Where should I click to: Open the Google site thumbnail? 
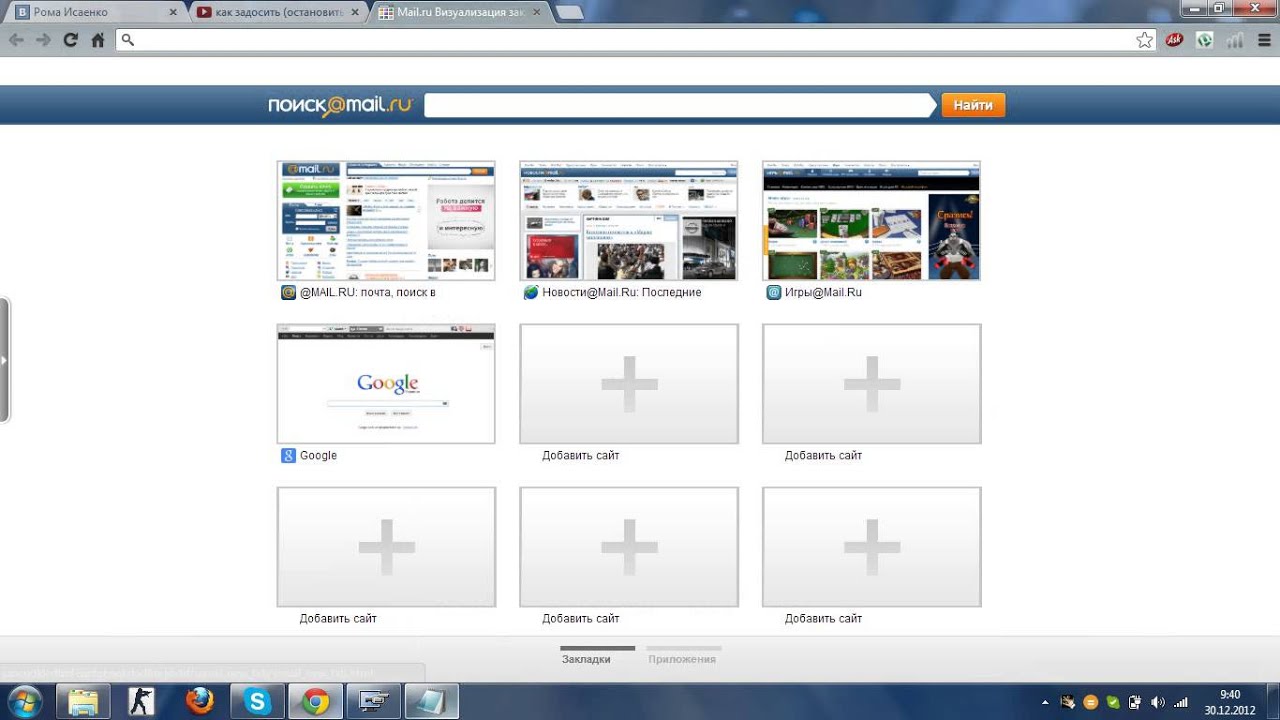pos(386,384)
